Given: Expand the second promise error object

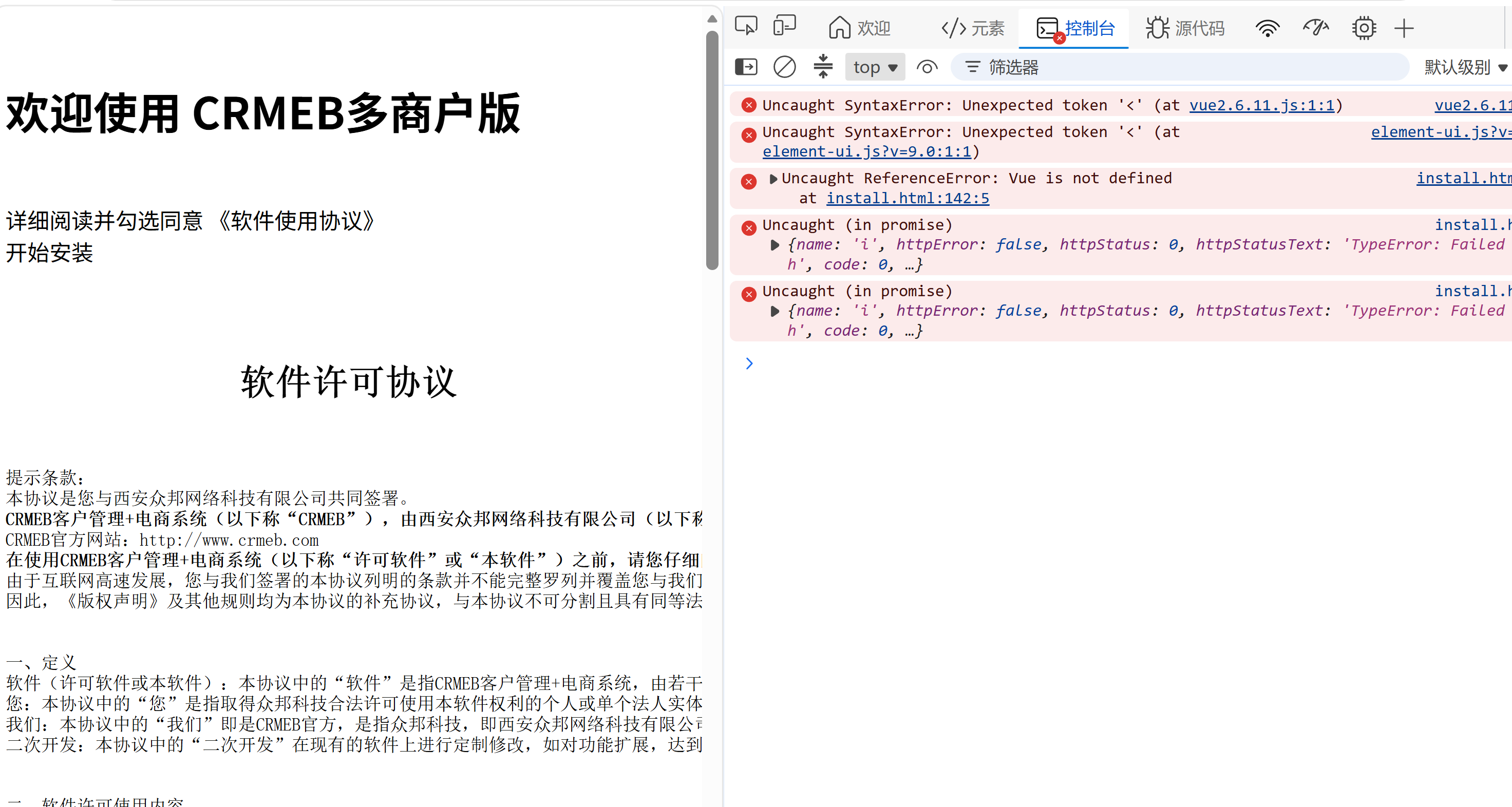Looking at the screenshot, I should (x=775, y=312).
